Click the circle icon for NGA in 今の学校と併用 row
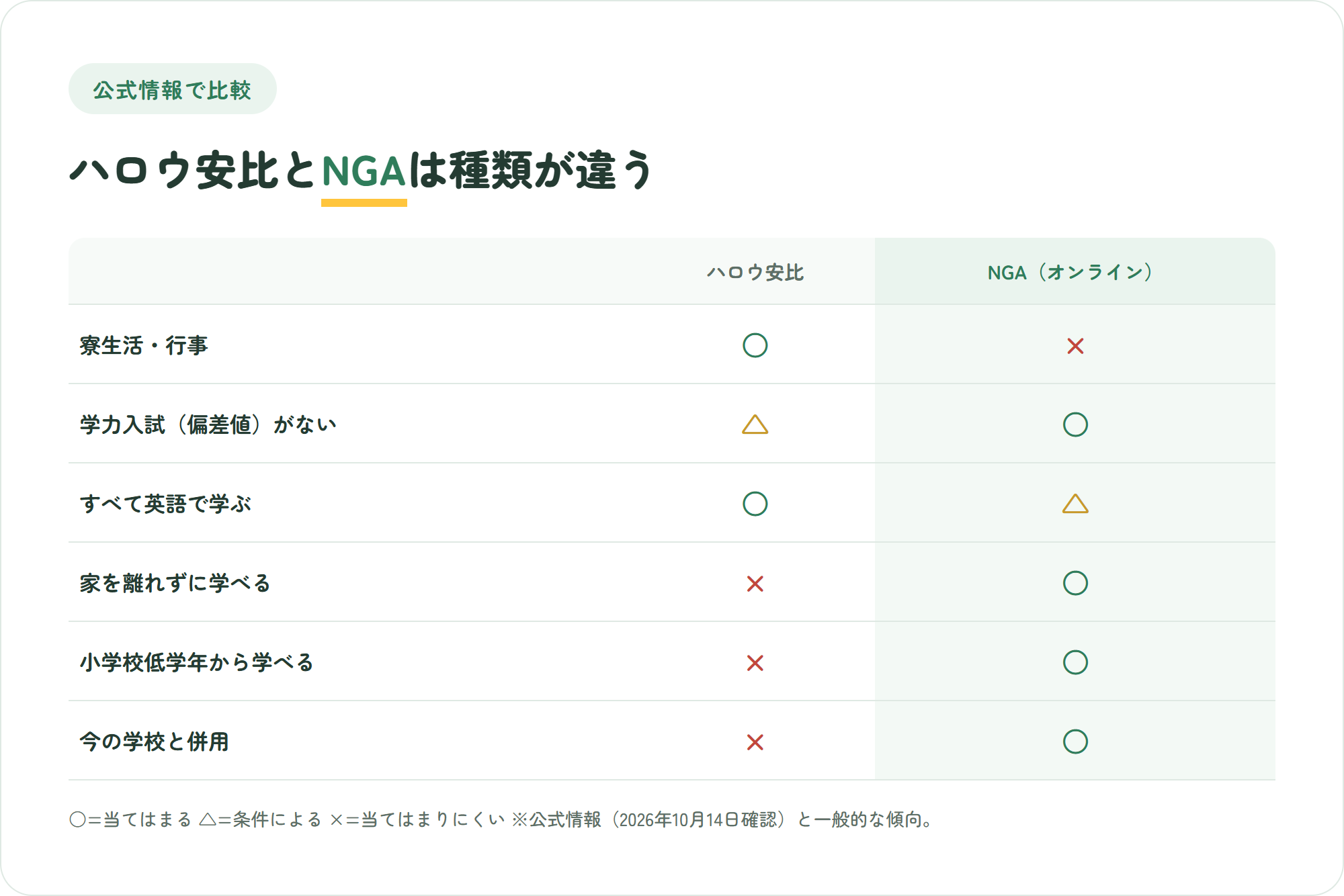 pos(1075,742)
